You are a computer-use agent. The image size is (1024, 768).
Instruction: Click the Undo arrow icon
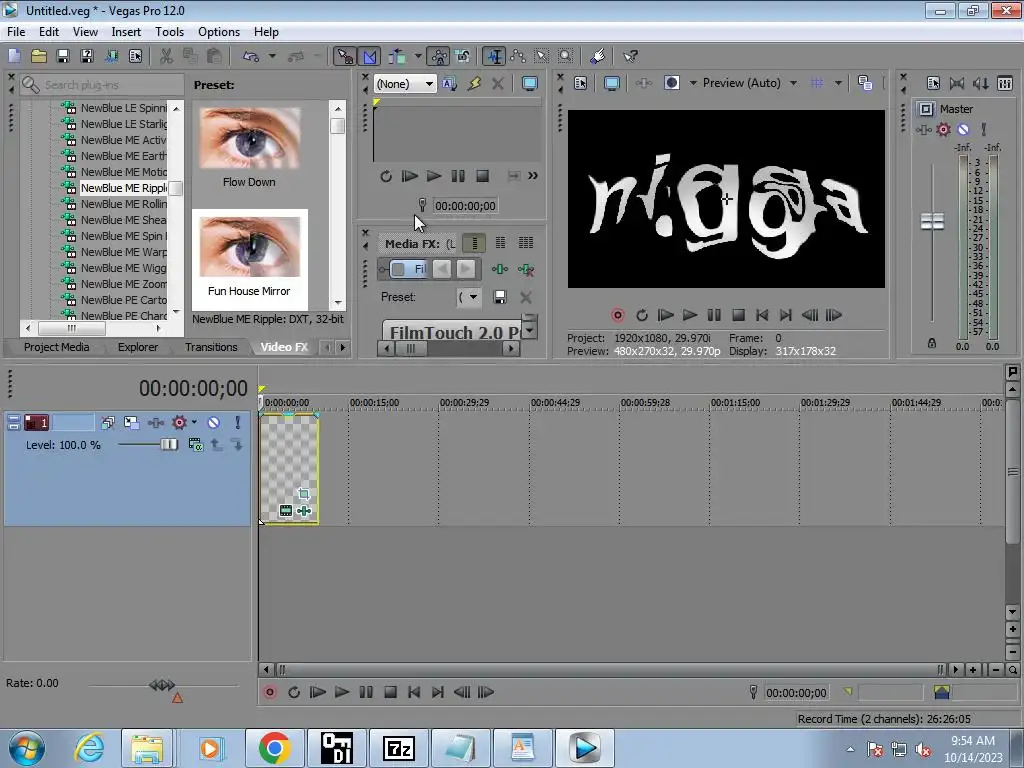251,56
